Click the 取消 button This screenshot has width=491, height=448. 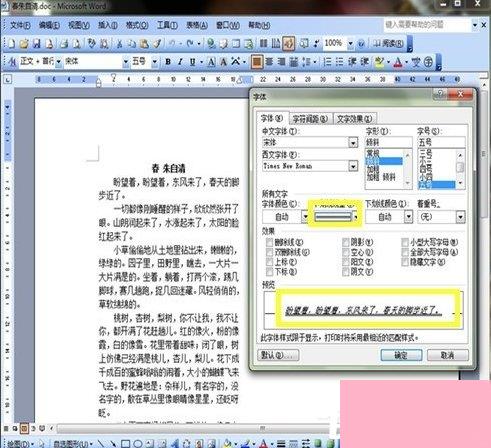tap(448, 355)
